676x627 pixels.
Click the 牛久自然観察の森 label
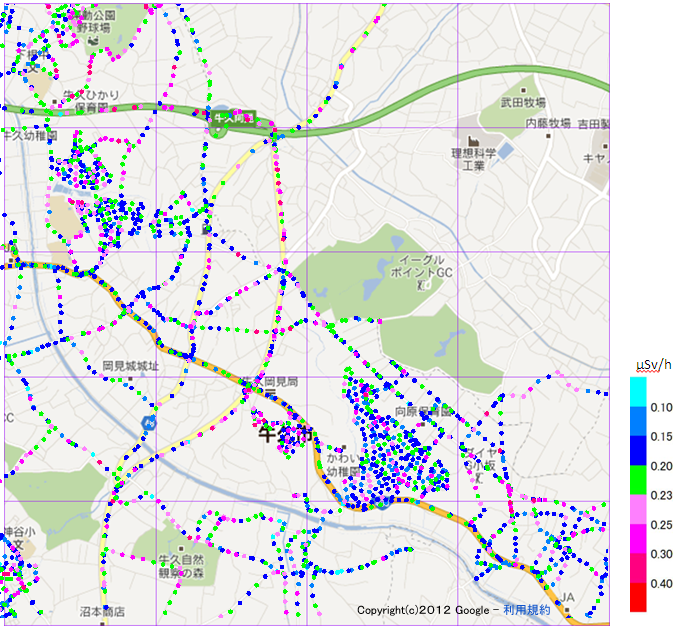coord(181,566)
